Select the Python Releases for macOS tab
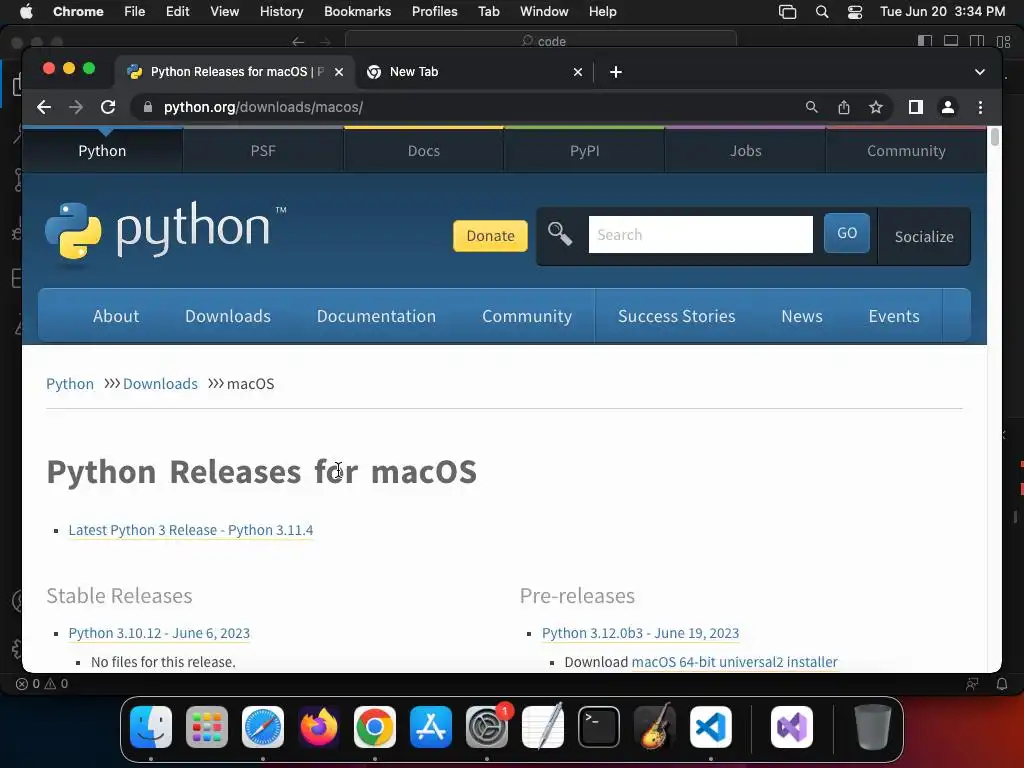The width and height of the screenshot is (1024, 768). (236, 72)
